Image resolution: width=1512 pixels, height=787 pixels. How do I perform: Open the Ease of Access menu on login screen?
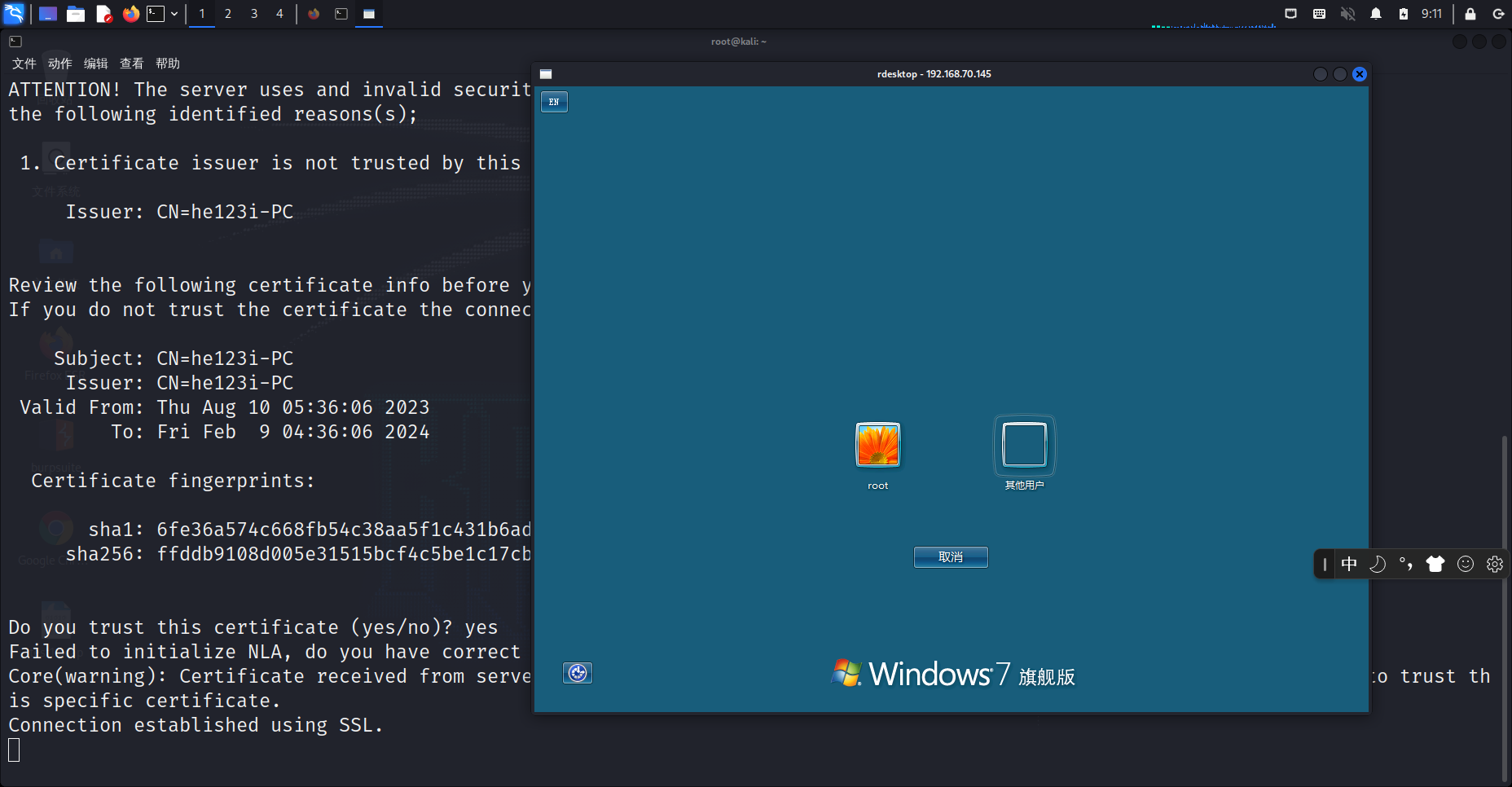pos(578,673)
